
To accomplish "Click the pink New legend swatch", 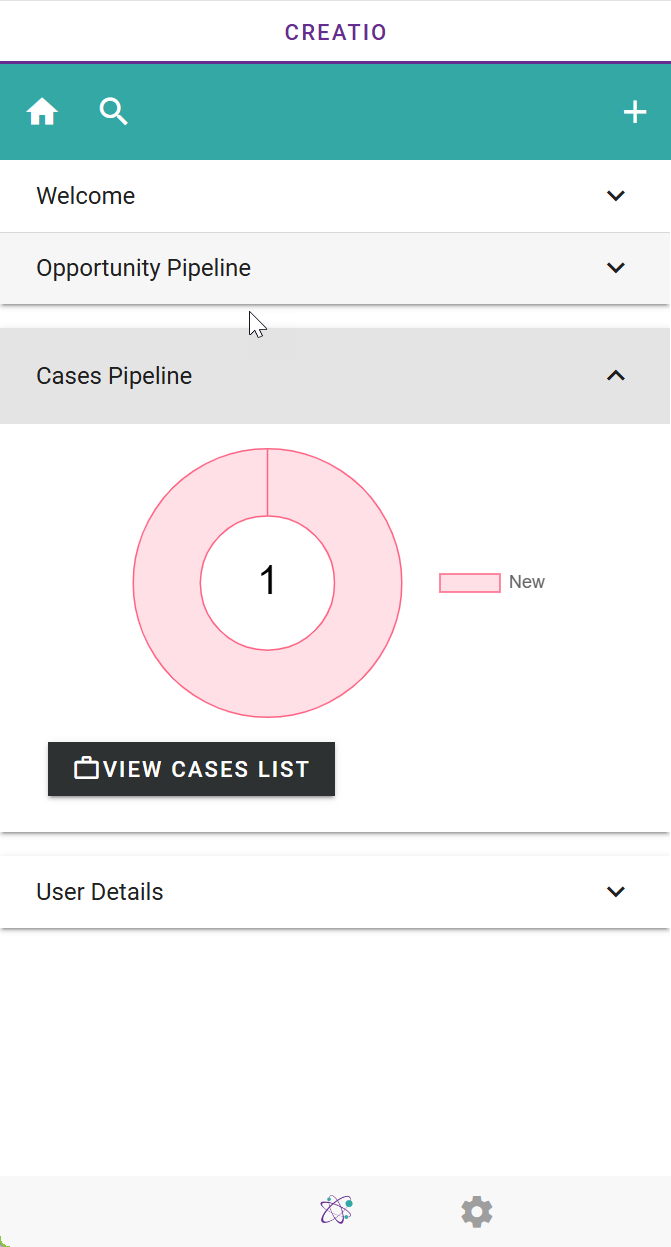I will [x=470, y=583].
